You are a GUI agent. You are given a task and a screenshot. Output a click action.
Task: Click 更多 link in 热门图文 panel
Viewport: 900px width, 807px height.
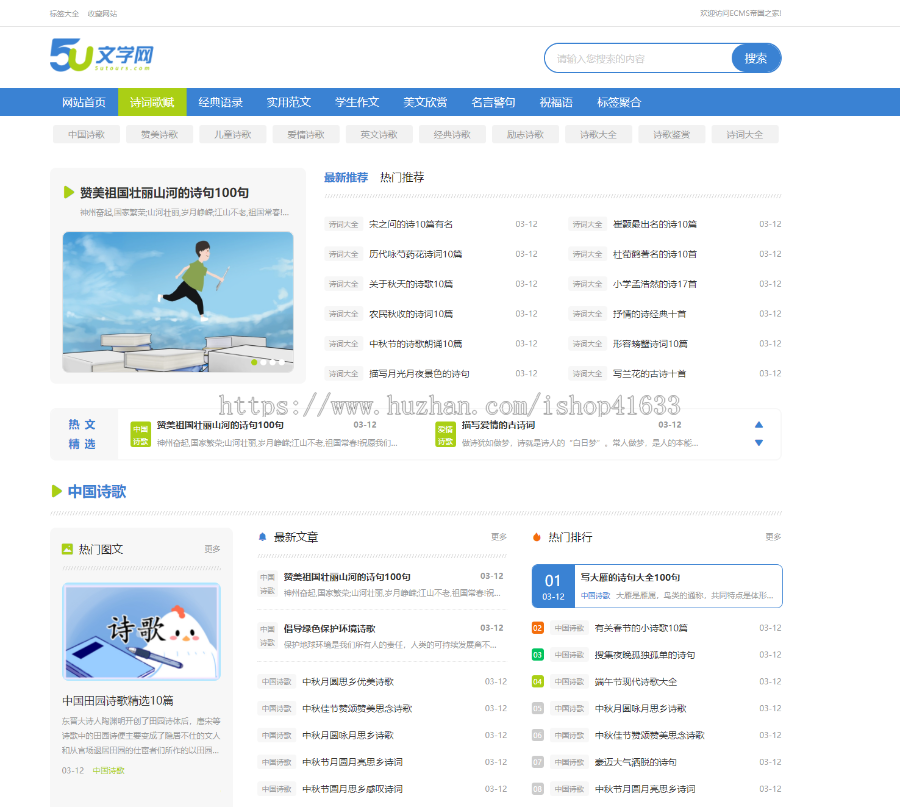pyautogui.click(x=212, y=549)
